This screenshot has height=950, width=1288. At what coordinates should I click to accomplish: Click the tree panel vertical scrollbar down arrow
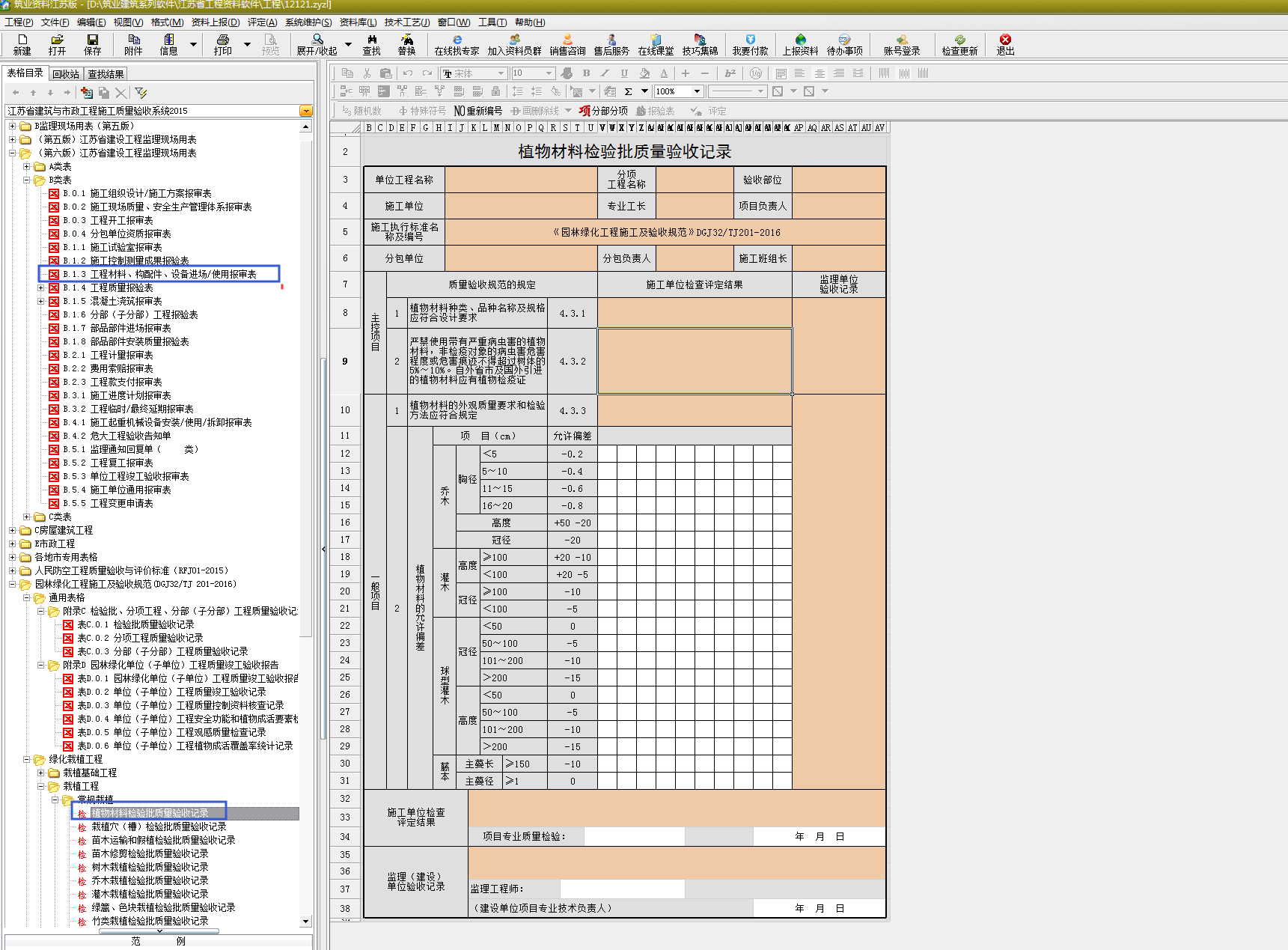tap(305, 922)
